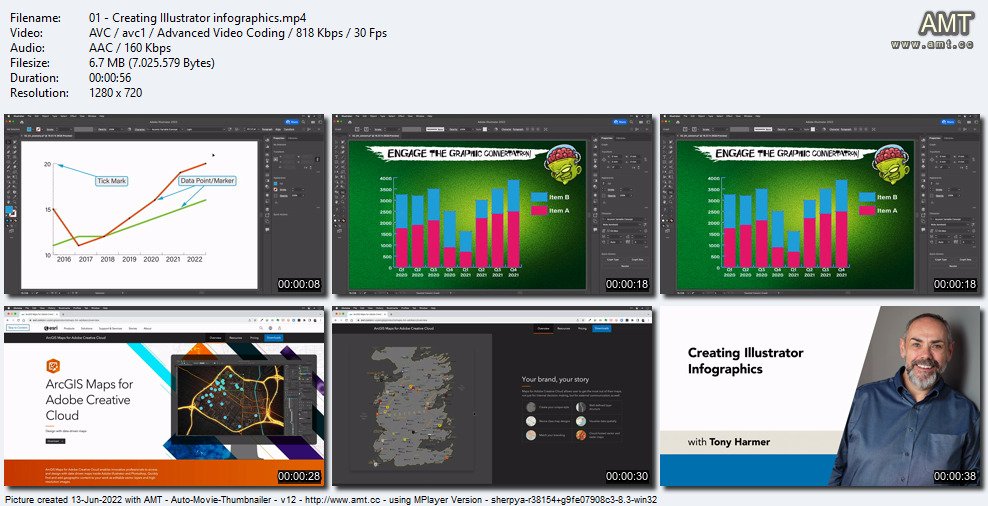Image resolution: width=988 pixels, height=506 pixels.
Task: Click the 20 value on the line chart axis
Action: point(47,164)
